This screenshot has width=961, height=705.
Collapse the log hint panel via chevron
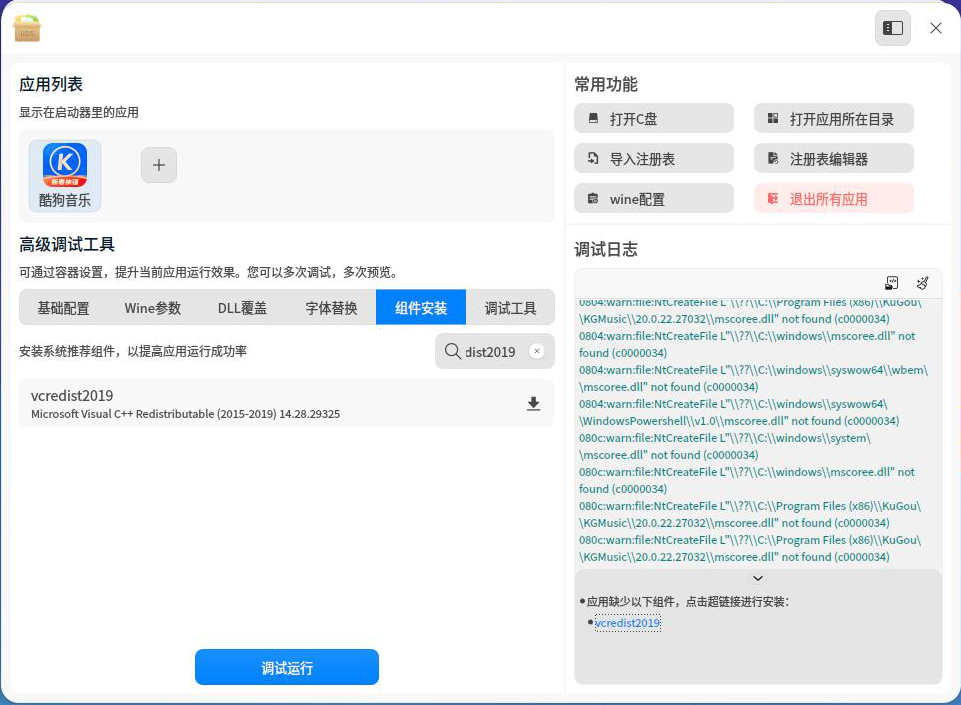pyautogui.click(x=758, y=578)
